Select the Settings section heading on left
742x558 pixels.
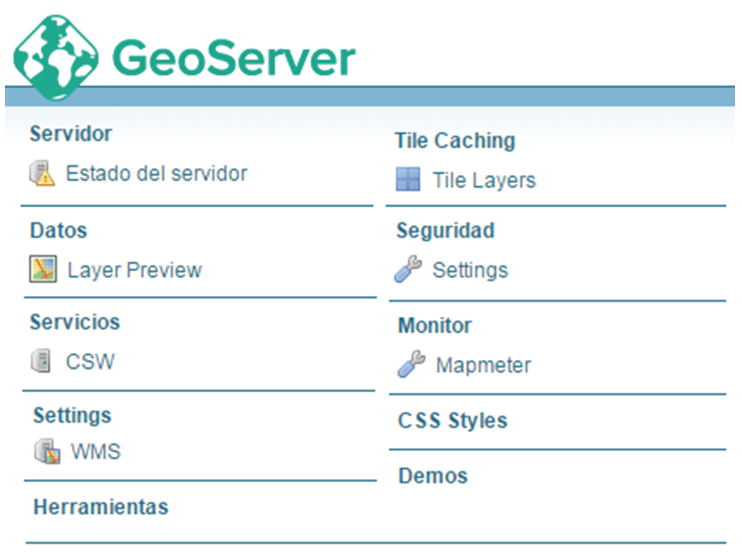pos(72,416)
